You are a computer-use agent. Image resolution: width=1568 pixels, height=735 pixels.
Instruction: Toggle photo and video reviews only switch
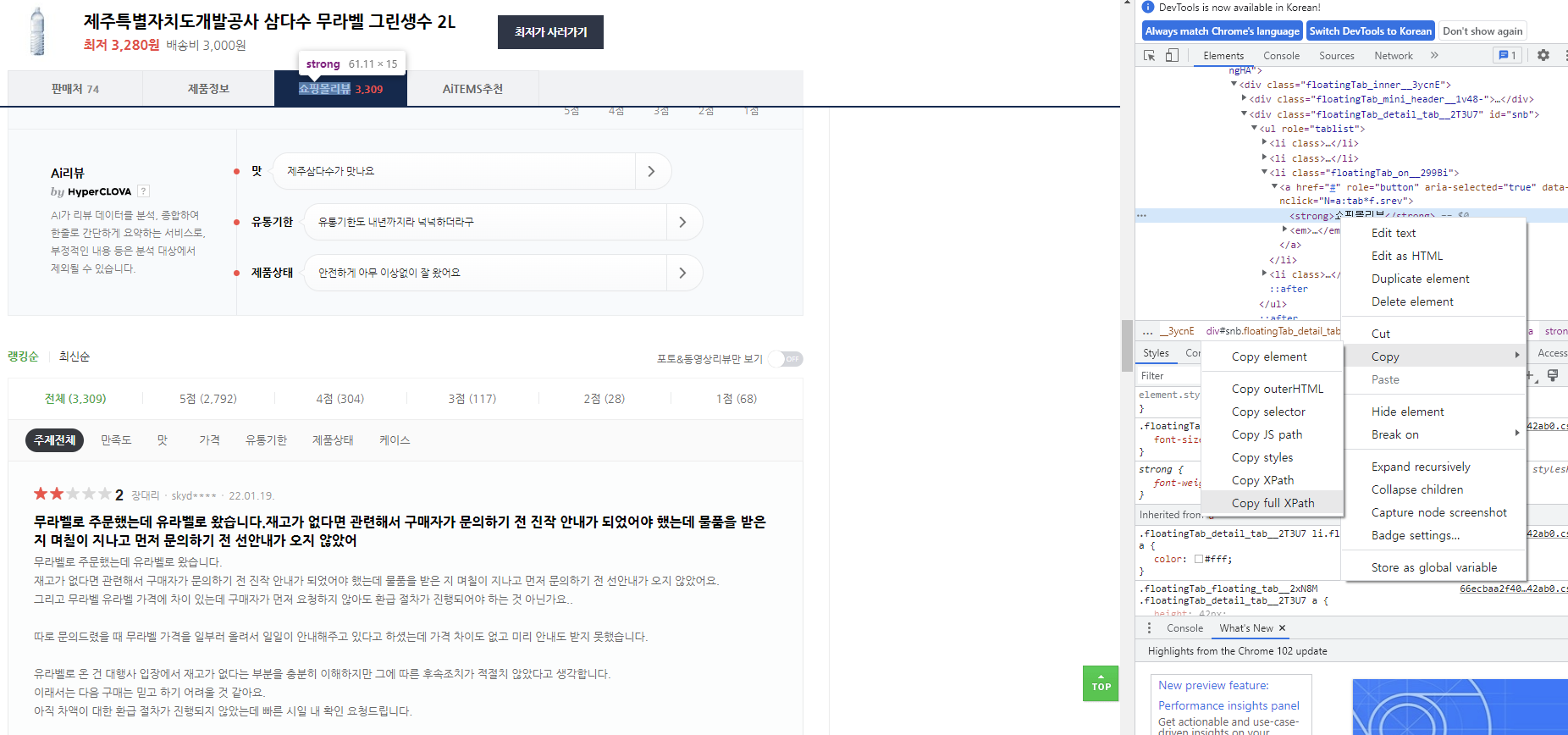[787, 359]
